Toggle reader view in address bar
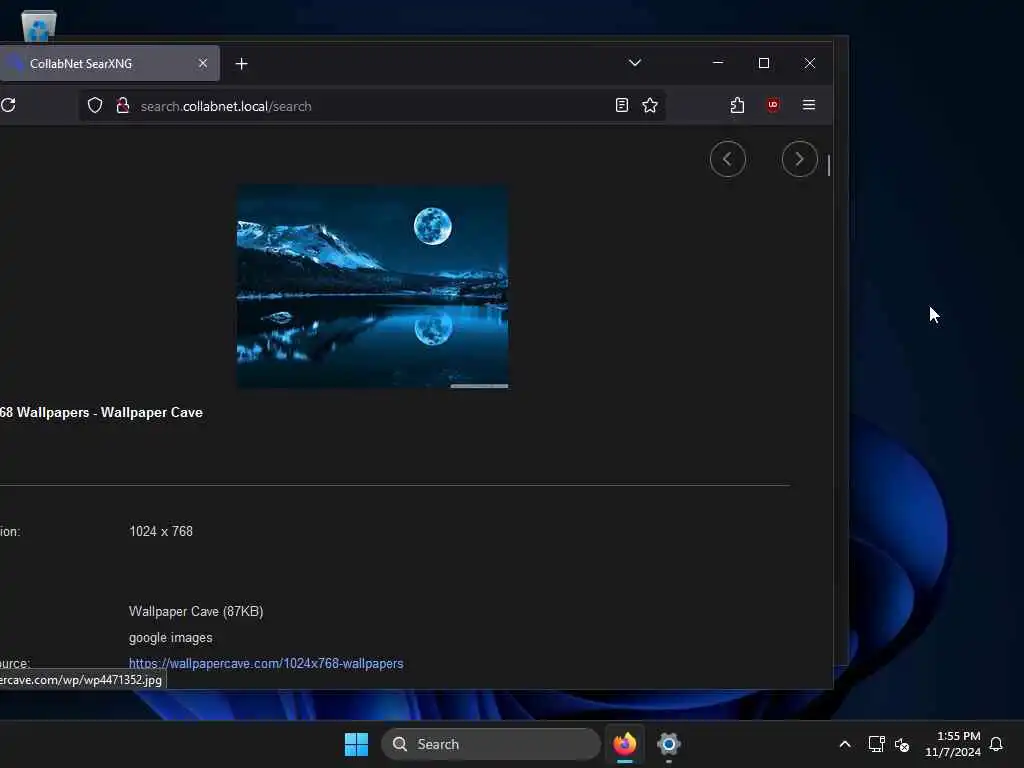The image size is (1024, 768). (x=622, y=105)
